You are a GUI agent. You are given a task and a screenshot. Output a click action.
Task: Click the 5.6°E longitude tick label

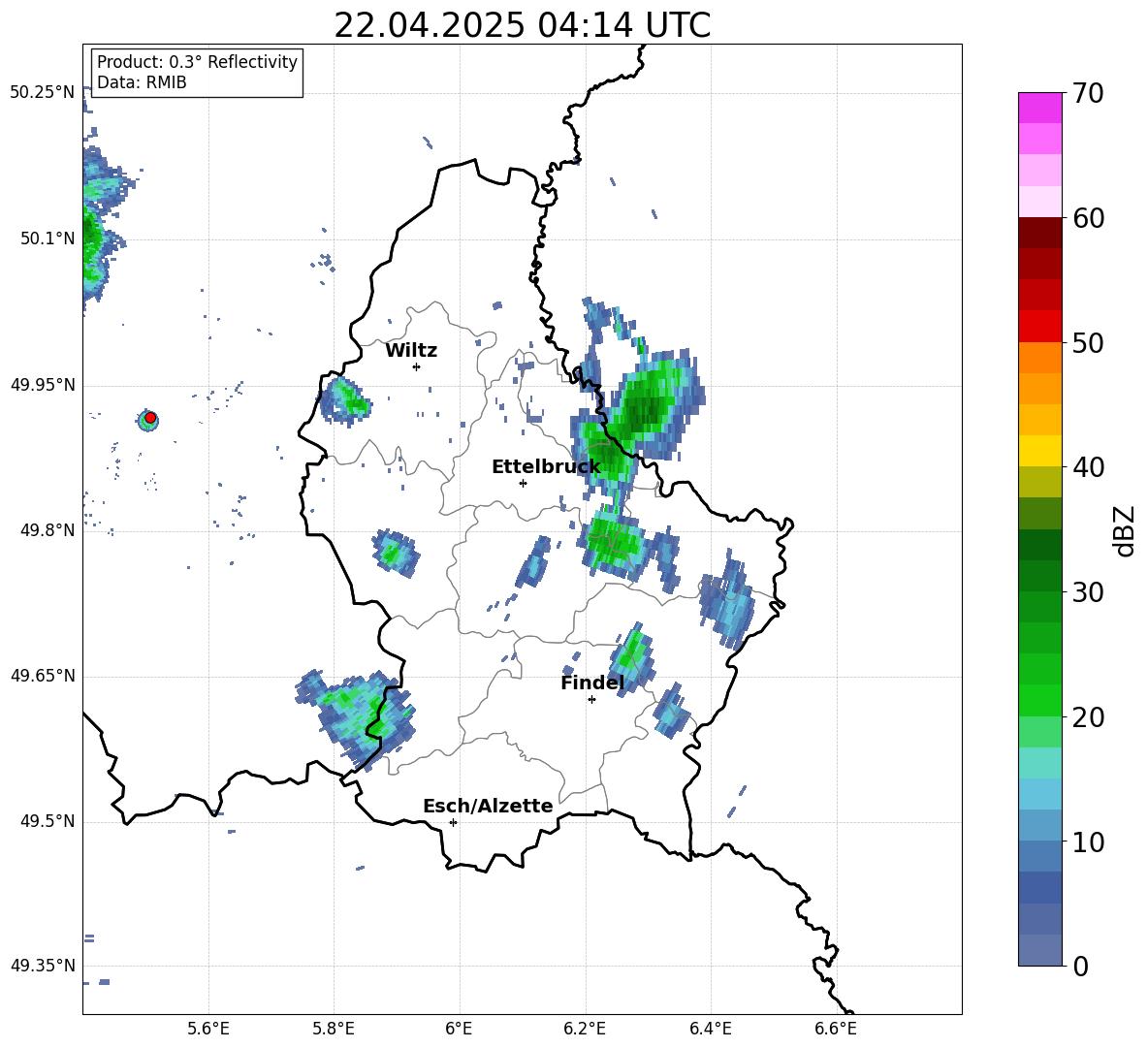click(x=208, y=1029)
